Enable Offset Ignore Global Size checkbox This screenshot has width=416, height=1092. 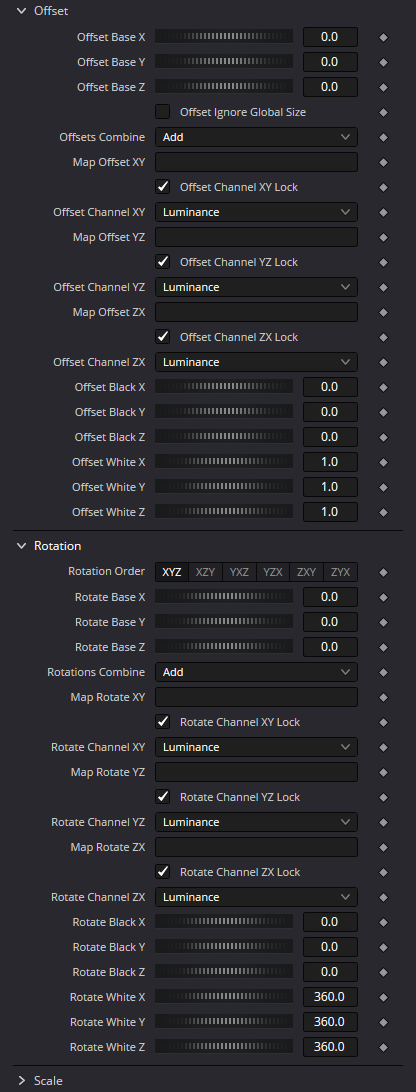coord(162,111)
